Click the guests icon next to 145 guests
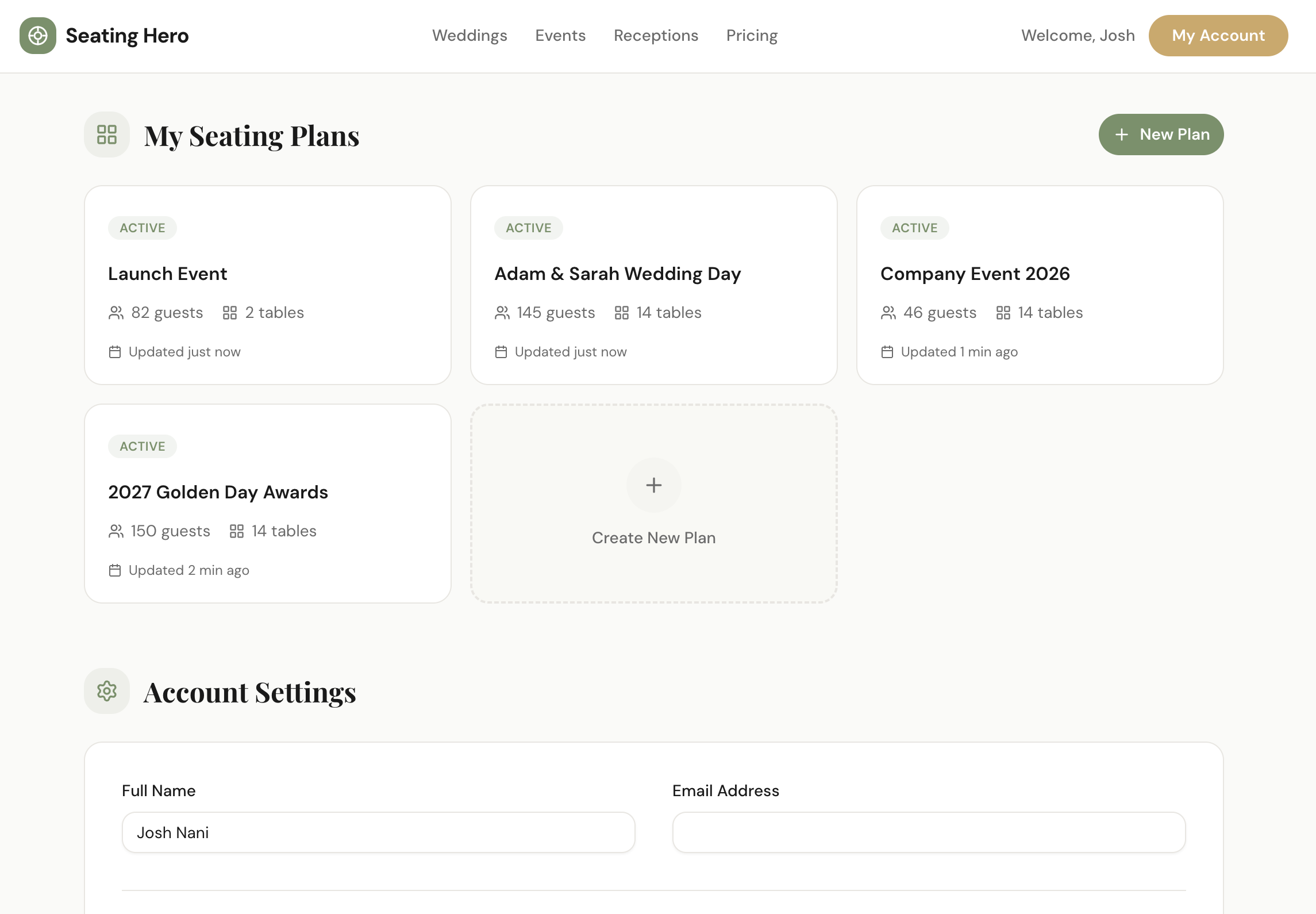Image resolution: width=1316 pixels, height=914 pixels. (502, 313)
